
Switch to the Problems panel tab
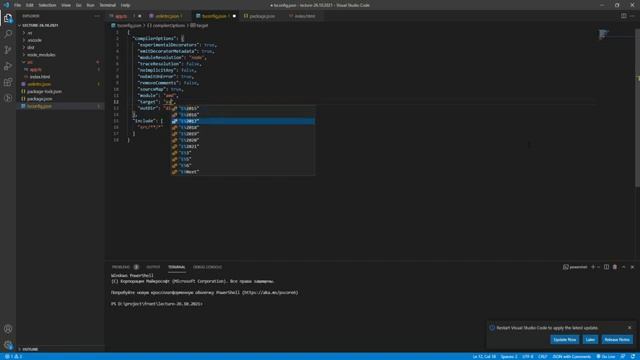(x=121, y=267)
